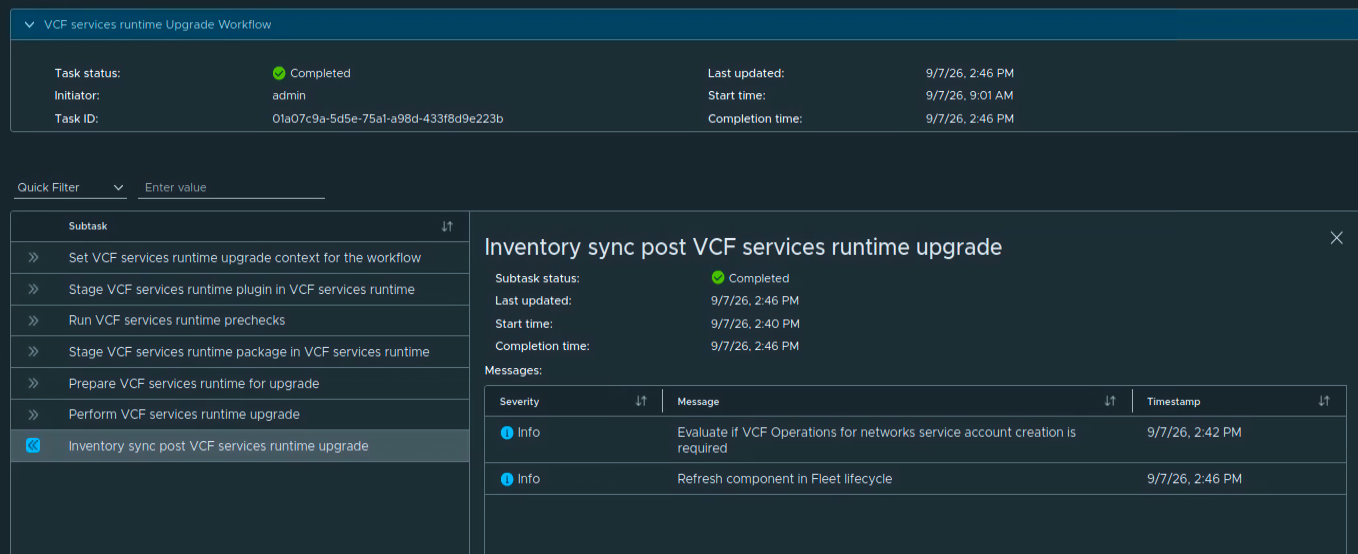Select Perform VCF services runtime upgrade subtask
This screenshot has height=554, width=1358.
[x=184, y=415]
